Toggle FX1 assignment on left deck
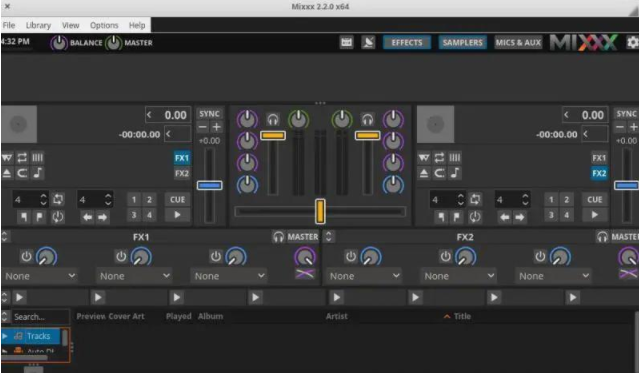 (x=182, y=158)
